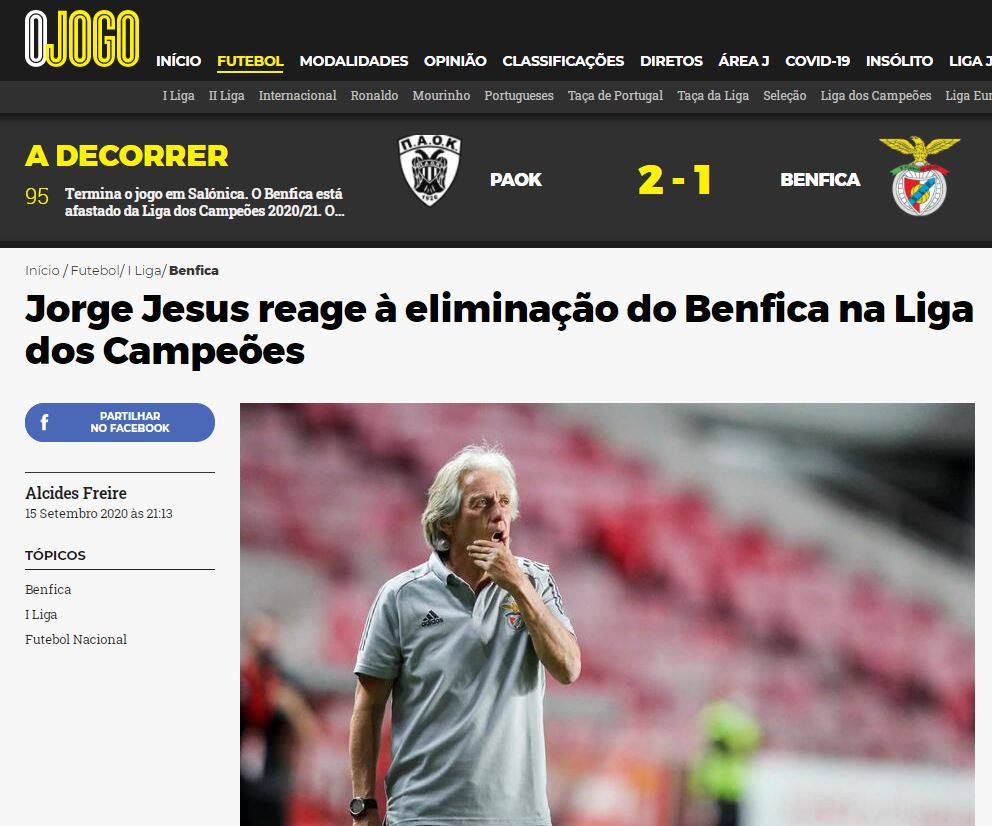
Task: Go to Classificações section
Action: (563, 61)
